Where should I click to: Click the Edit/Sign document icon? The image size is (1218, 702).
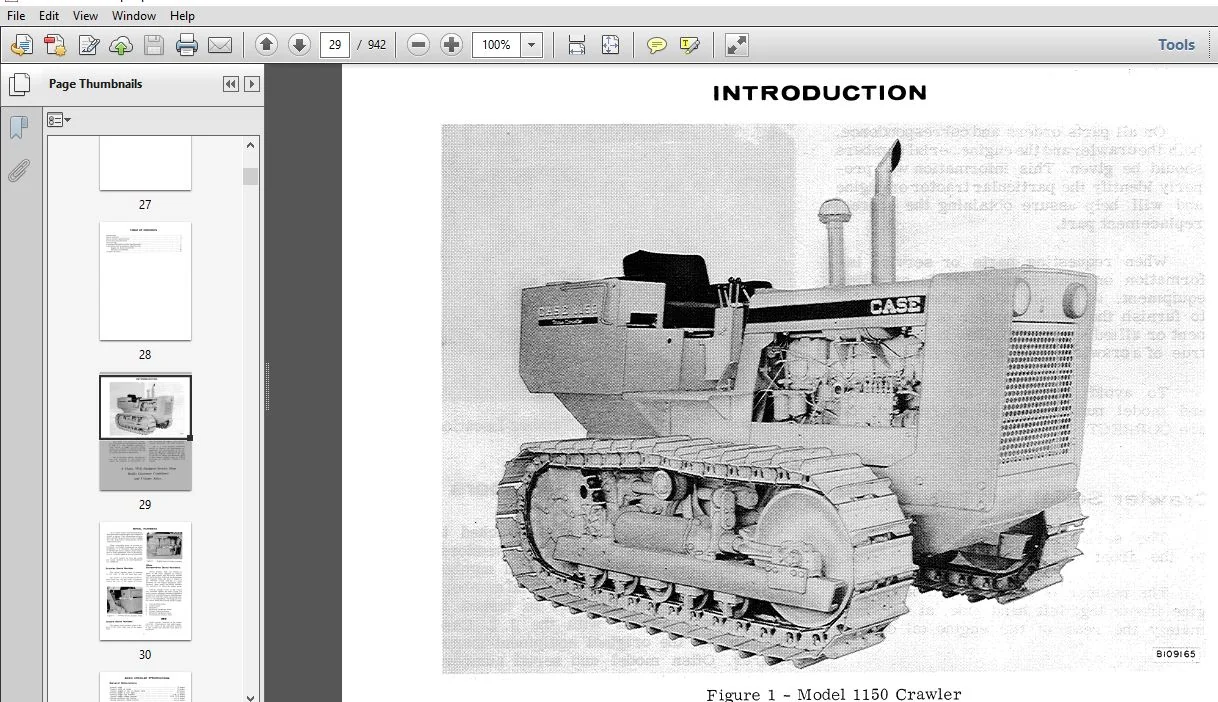coord(88,45)
